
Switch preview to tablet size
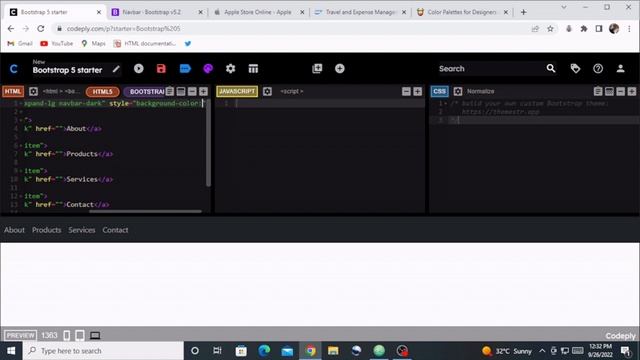(80, 336)
